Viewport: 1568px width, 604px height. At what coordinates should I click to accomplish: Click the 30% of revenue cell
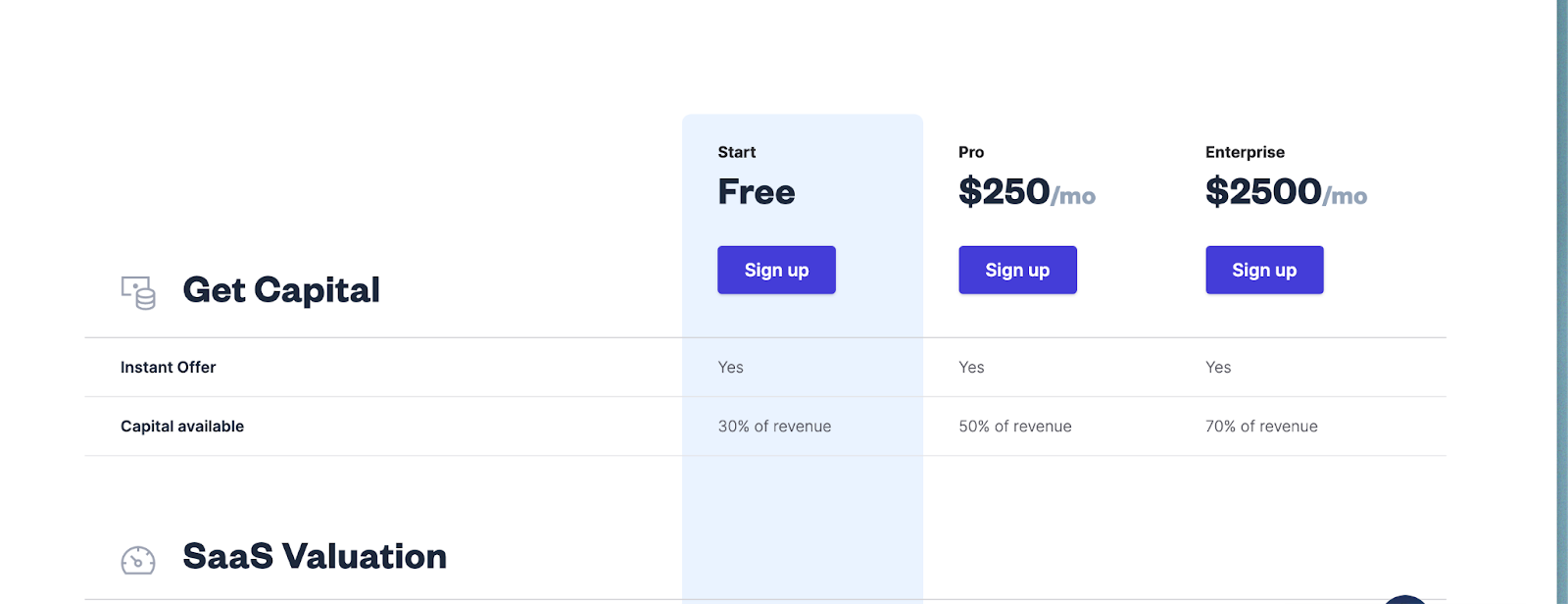pos(774,427)
